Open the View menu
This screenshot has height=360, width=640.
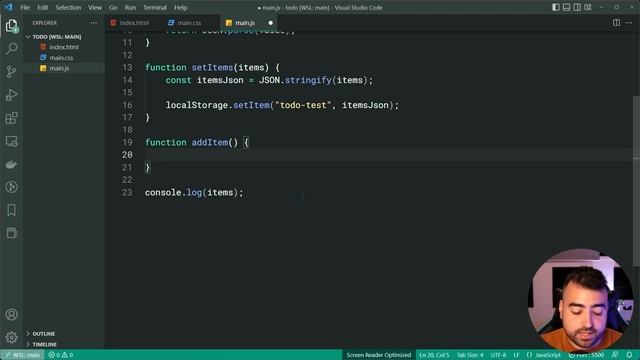coord(95,7)
